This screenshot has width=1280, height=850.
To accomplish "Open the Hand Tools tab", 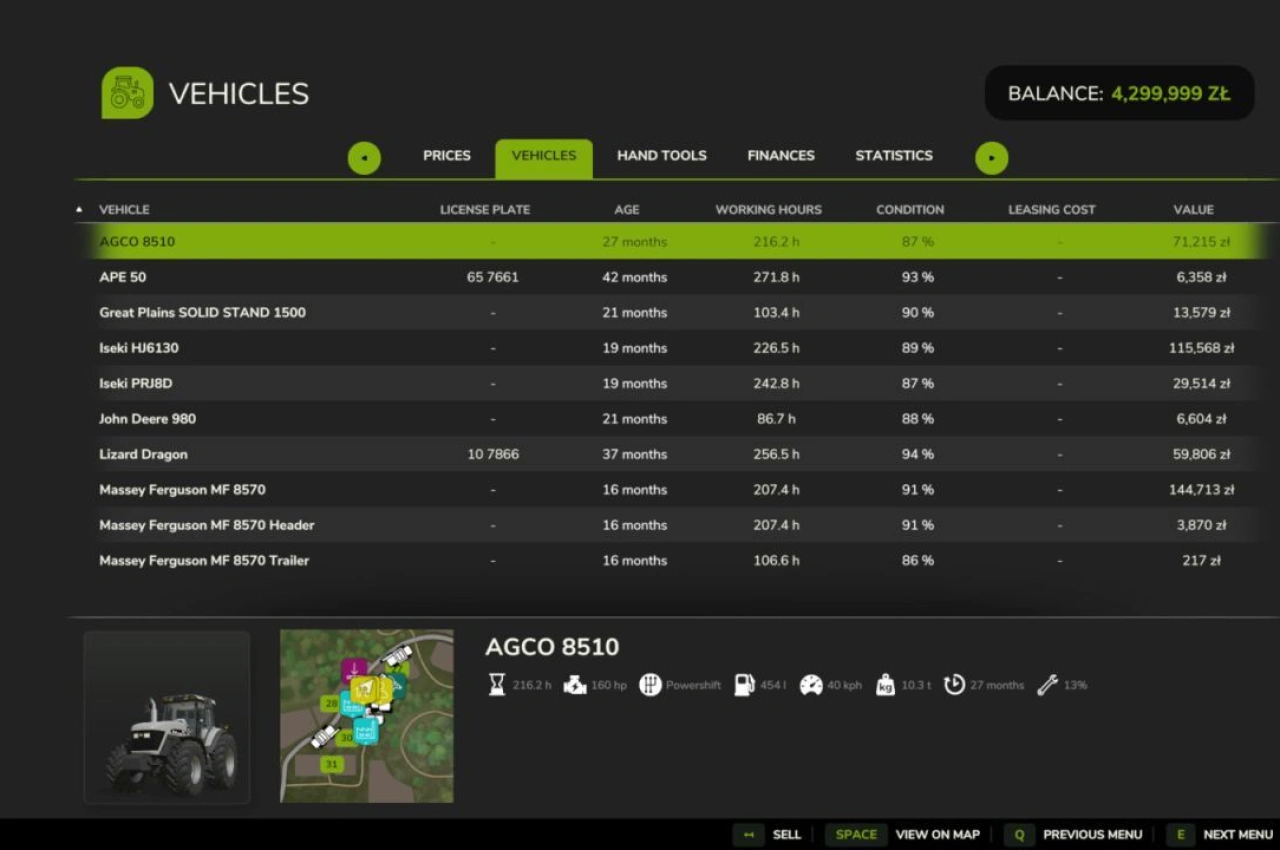I will tap(661, 156).
